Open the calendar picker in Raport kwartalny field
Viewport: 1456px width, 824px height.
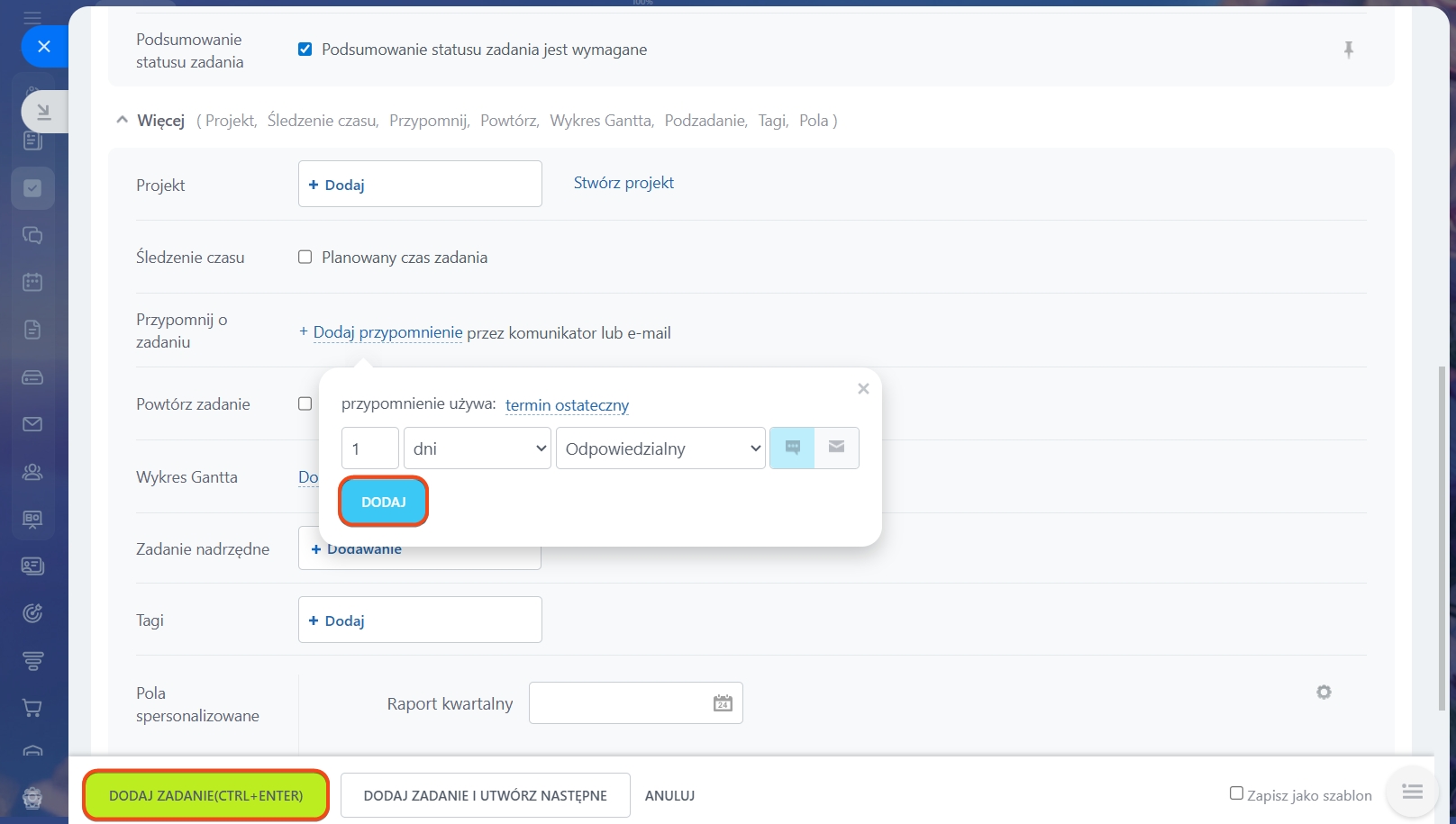pyautogui.click(x=723, y=703)
